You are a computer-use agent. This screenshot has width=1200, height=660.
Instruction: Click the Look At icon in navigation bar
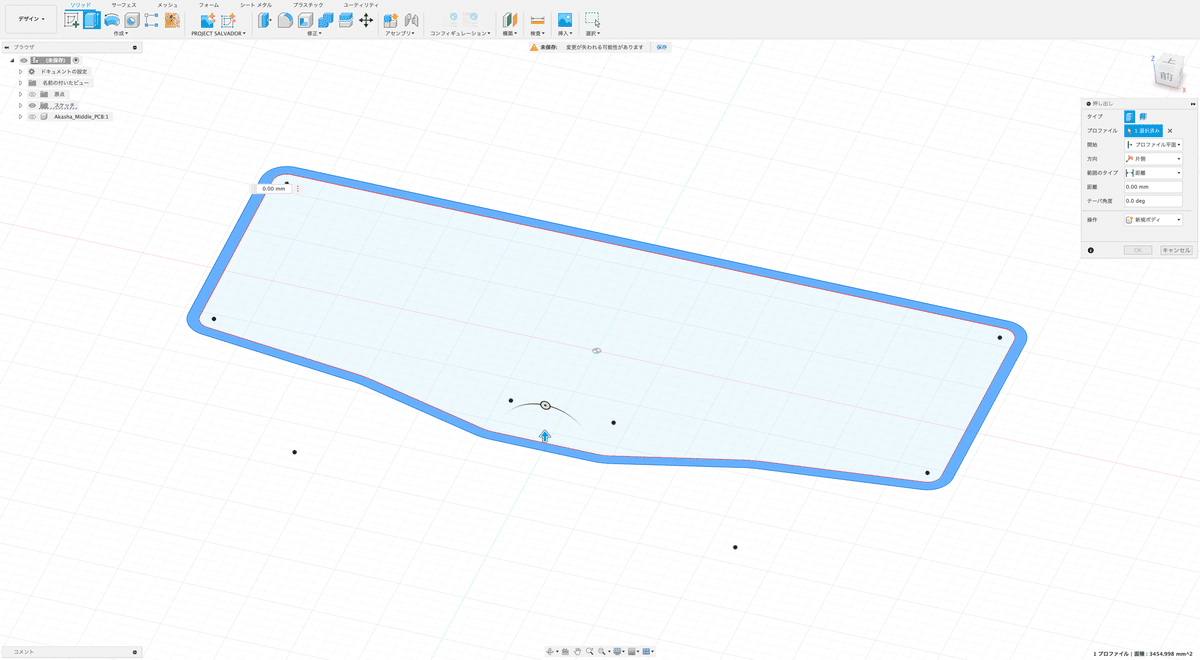(x=565, y=651)
